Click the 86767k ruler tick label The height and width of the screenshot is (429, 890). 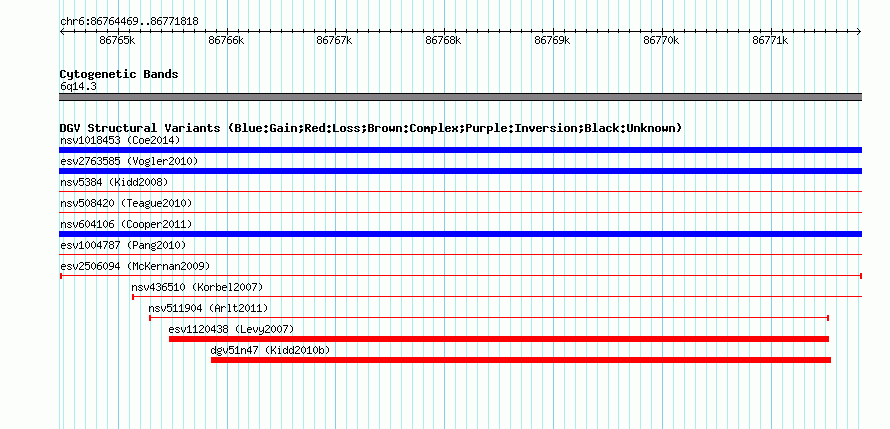[x=334, y=40]
